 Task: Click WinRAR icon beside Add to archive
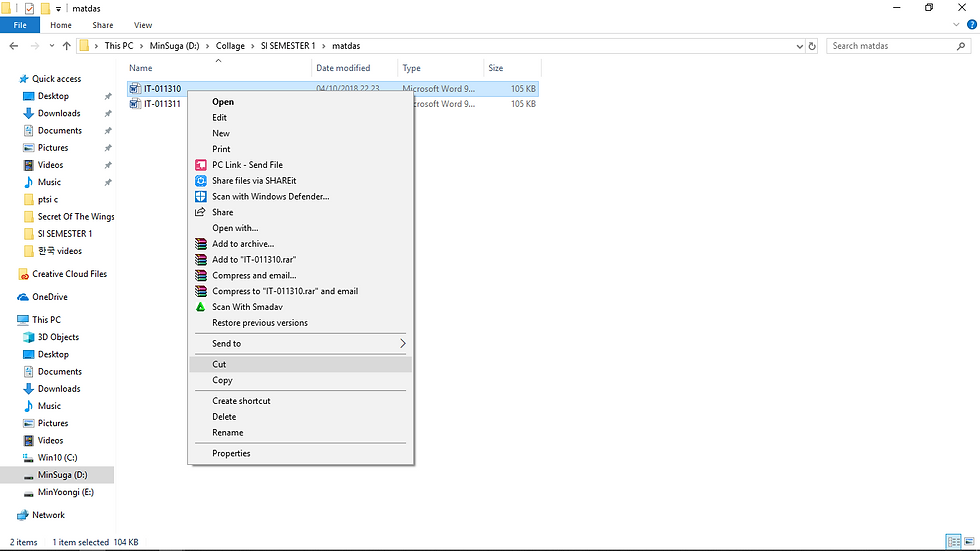[x=201, y=244]
